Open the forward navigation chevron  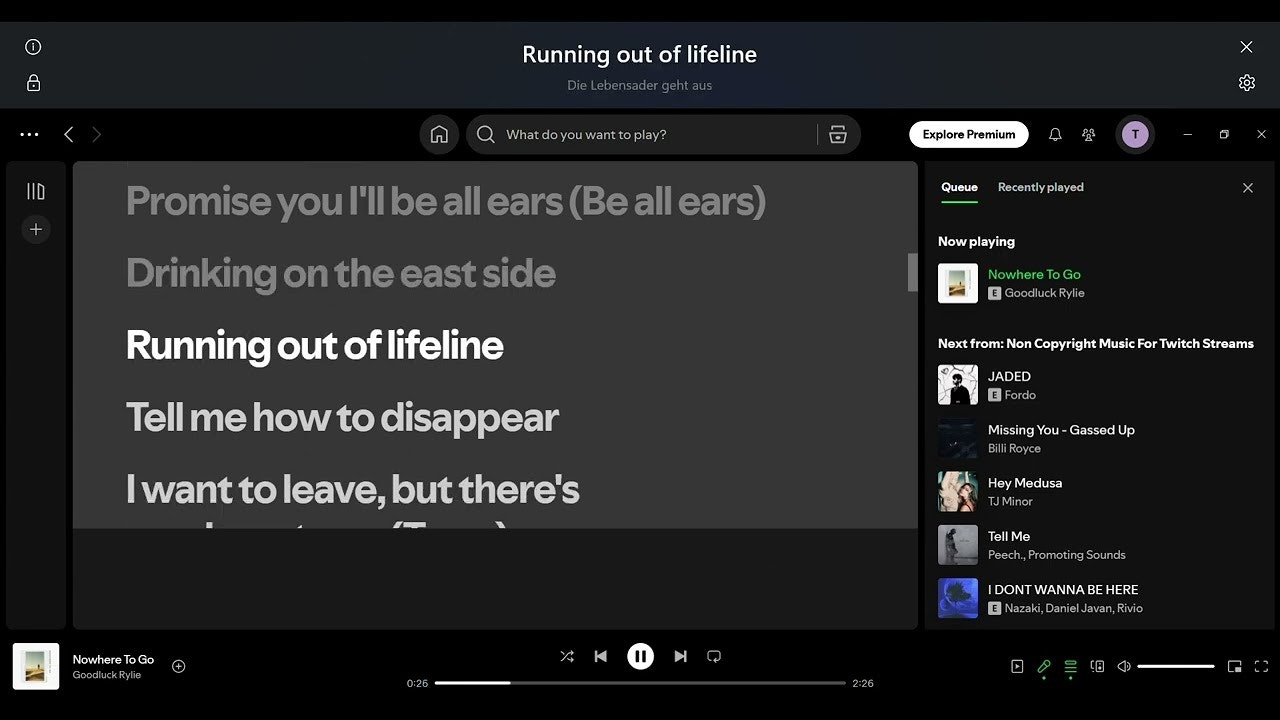pos(96,134)
